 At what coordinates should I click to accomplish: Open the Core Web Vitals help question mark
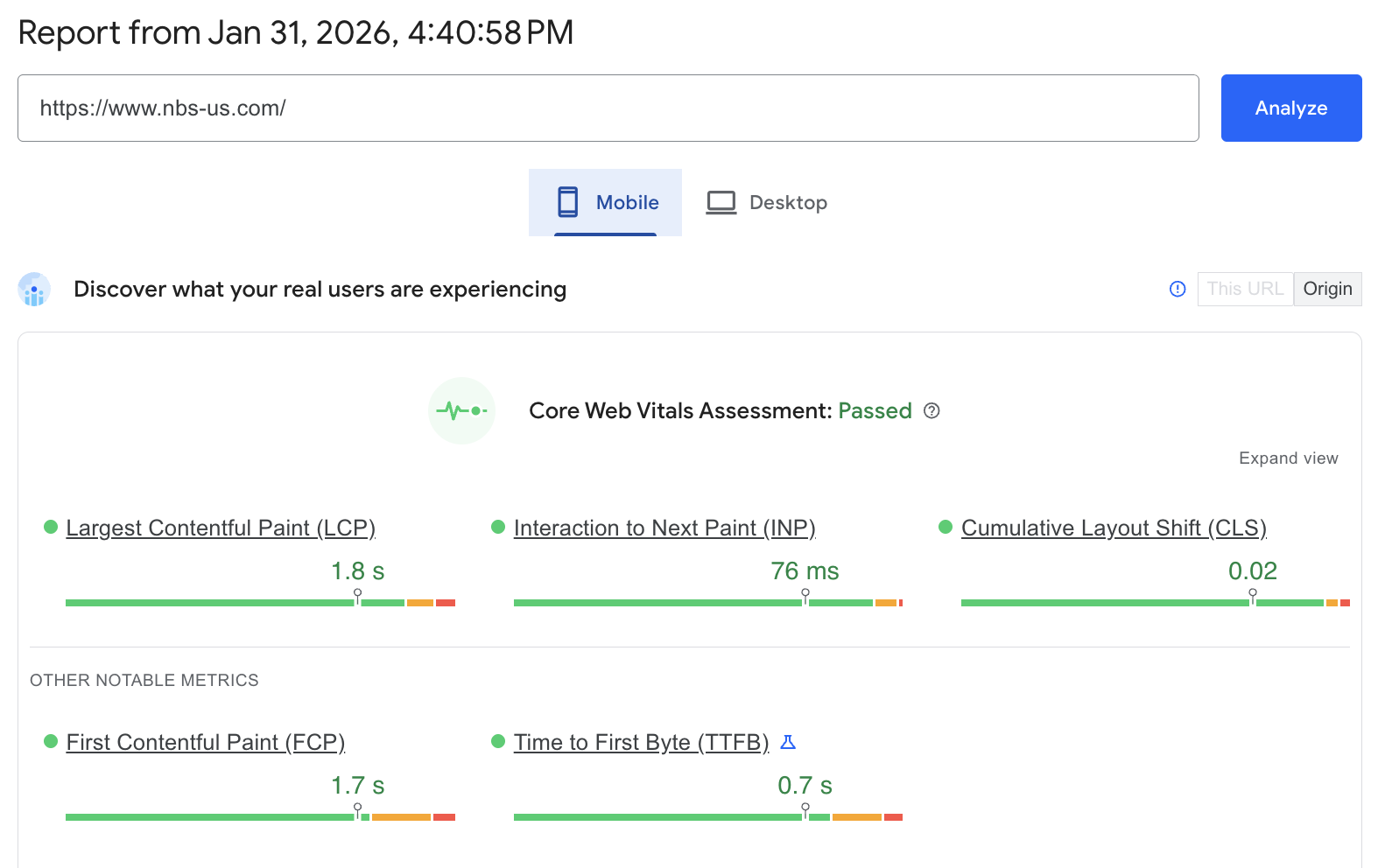coord(932,410)
